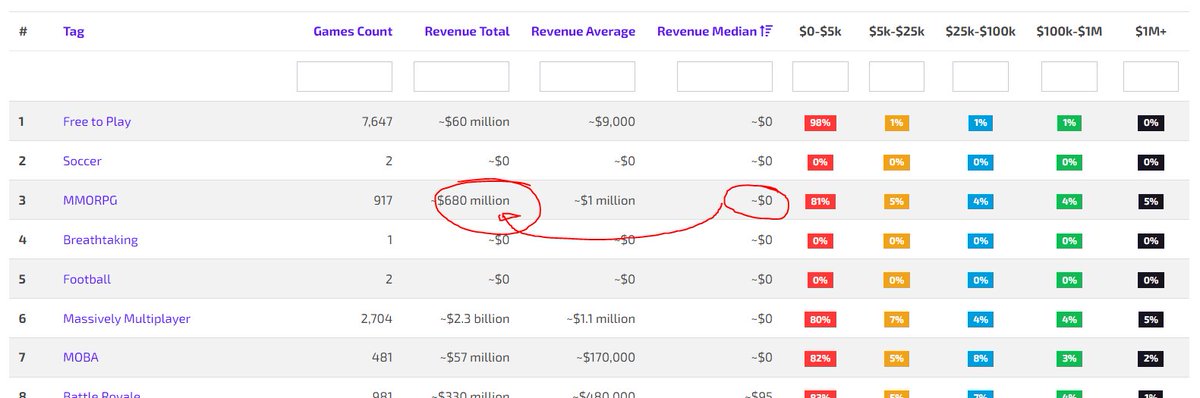The image size is (1200, 398).
Task: Click the Revenue Median sort direction icon
Action: click(x=767, y=31)
